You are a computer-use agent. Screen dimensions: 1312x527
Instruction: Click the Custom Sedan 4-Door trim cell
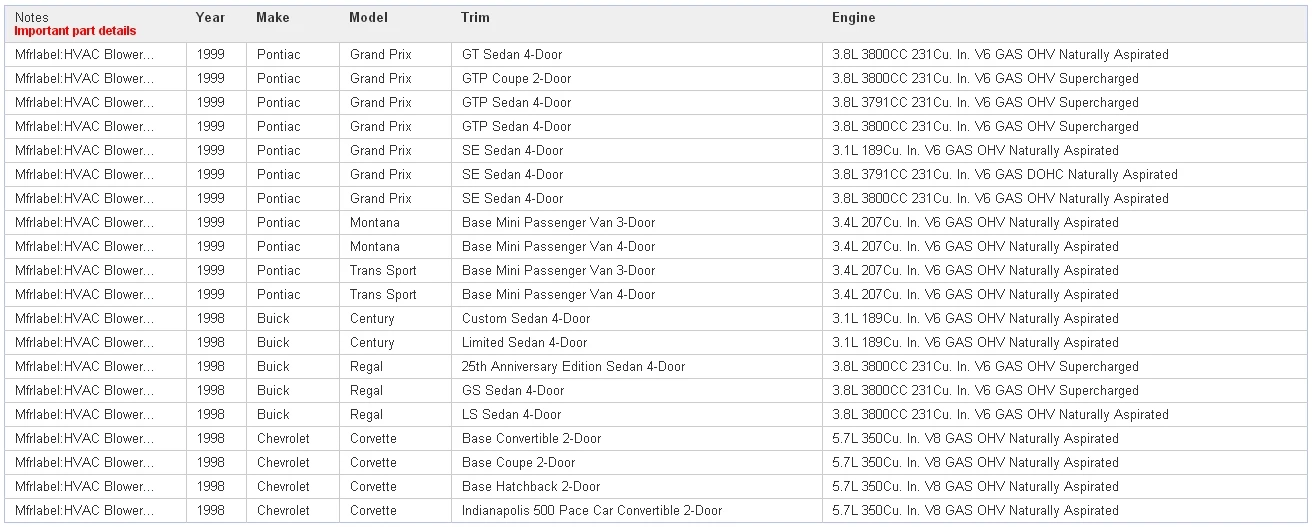(525, 319)
